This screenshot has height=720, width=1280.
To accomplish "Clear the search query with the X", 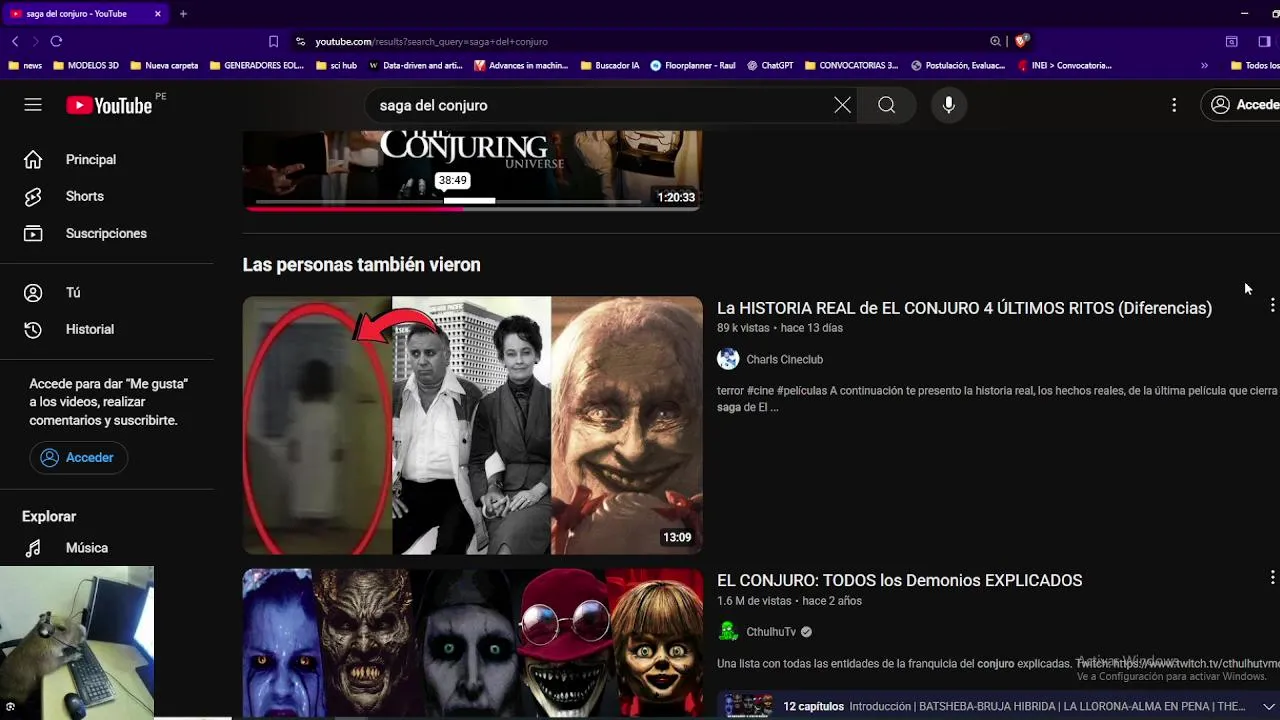I will [x=843, y=105].
